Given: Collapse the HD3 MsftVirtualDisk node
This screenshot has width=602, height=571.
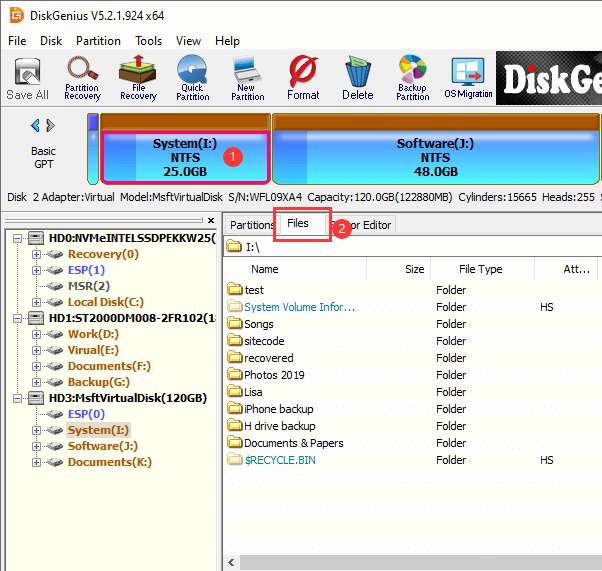Looking at the screenshot, I should 17,398.
